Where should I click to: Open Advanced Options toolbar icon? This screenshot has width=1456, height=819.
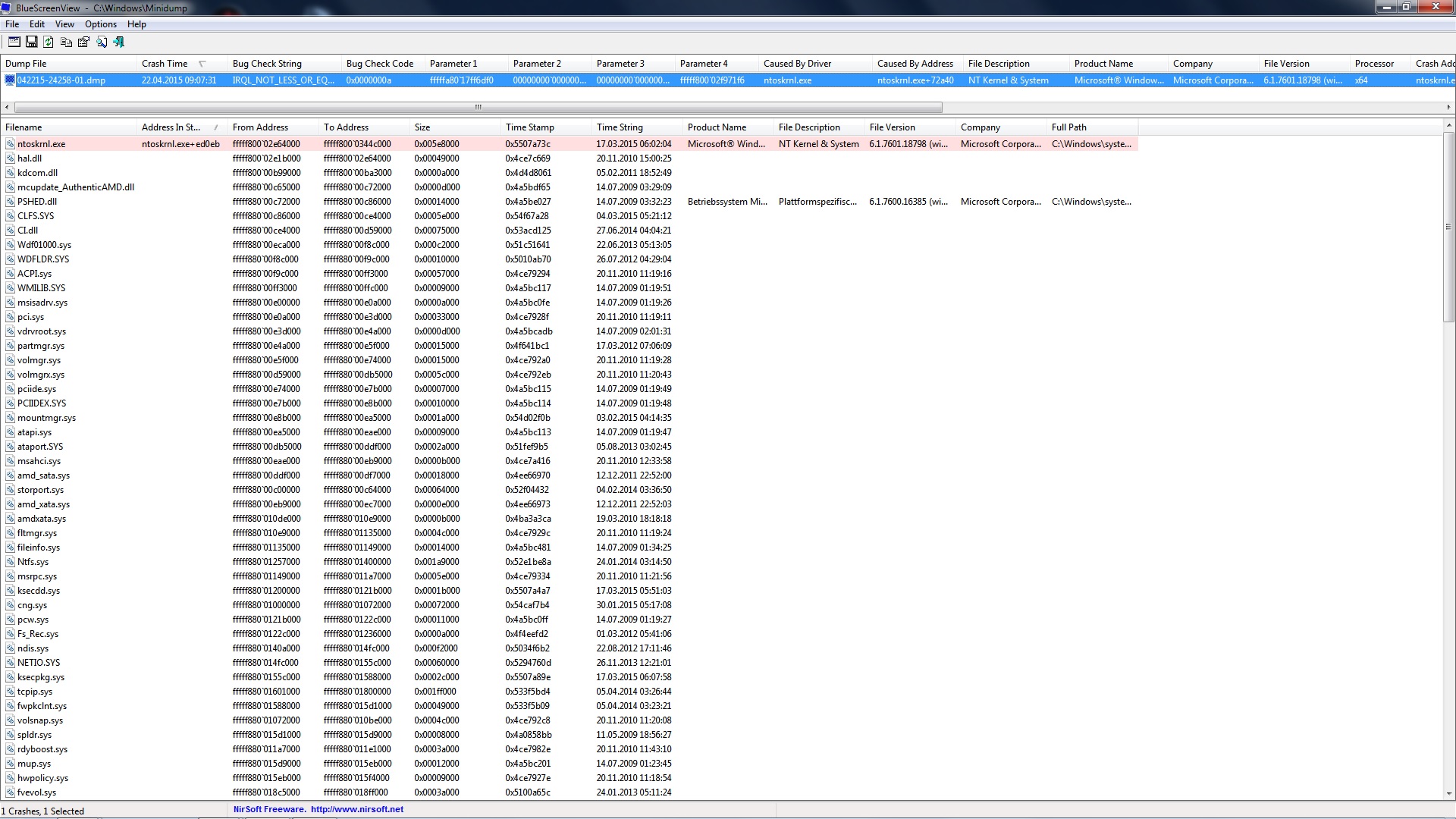click(x=14, y=42)
